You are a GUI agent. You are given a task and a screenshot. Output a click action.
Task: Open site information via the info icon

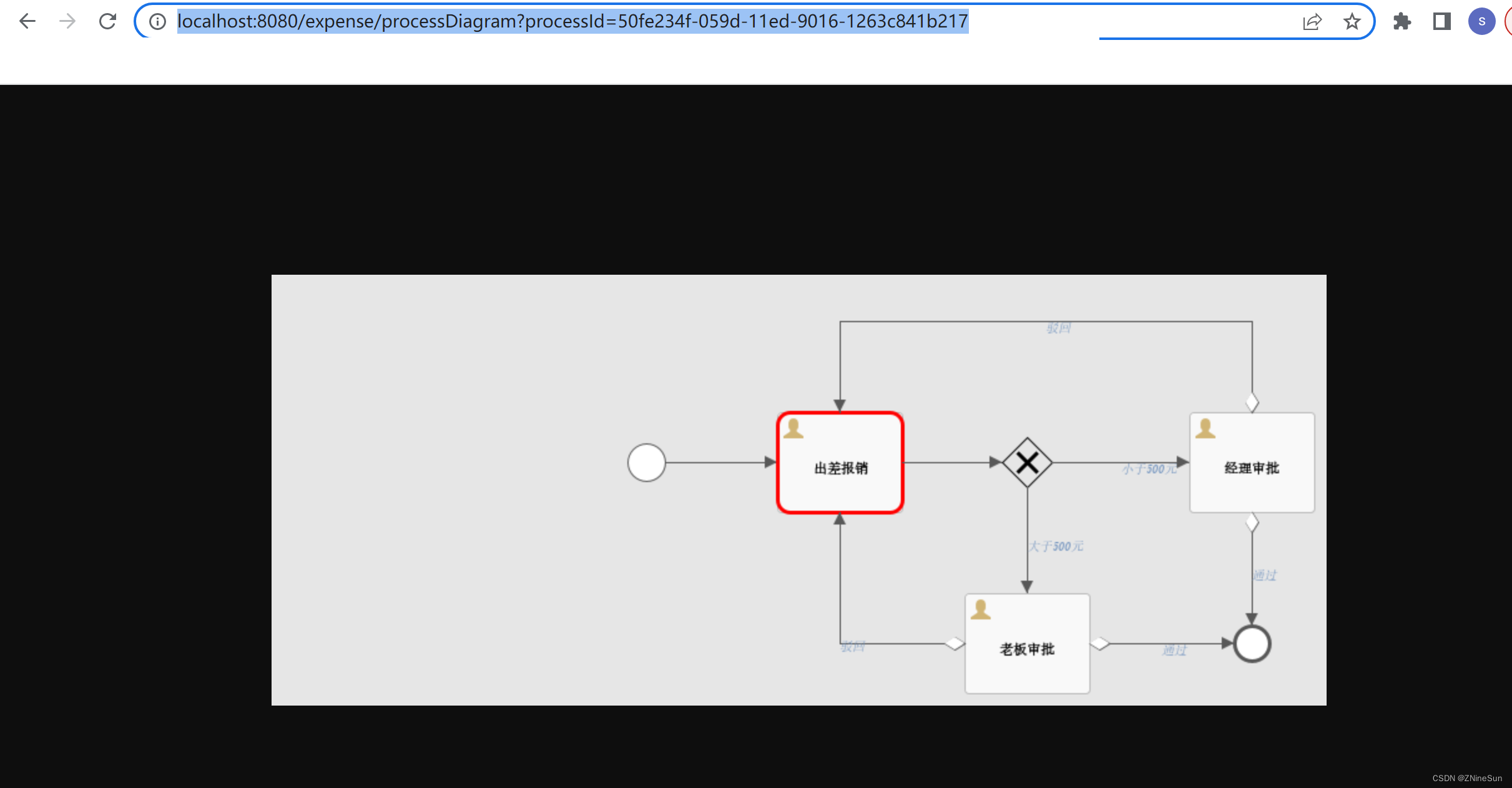click(x=157, y=21)
